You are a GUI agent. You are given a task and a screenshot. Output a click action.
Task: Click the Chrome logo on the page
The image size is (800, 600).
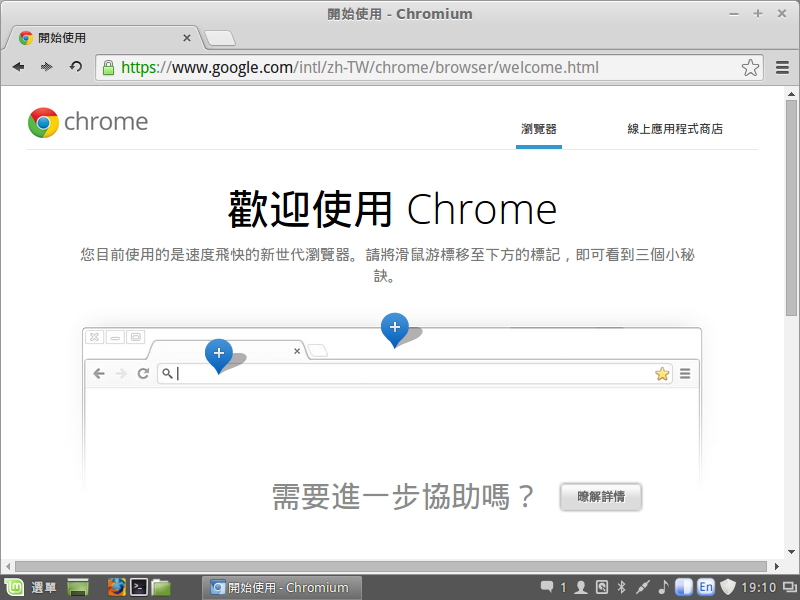click(x=88, y=122)
